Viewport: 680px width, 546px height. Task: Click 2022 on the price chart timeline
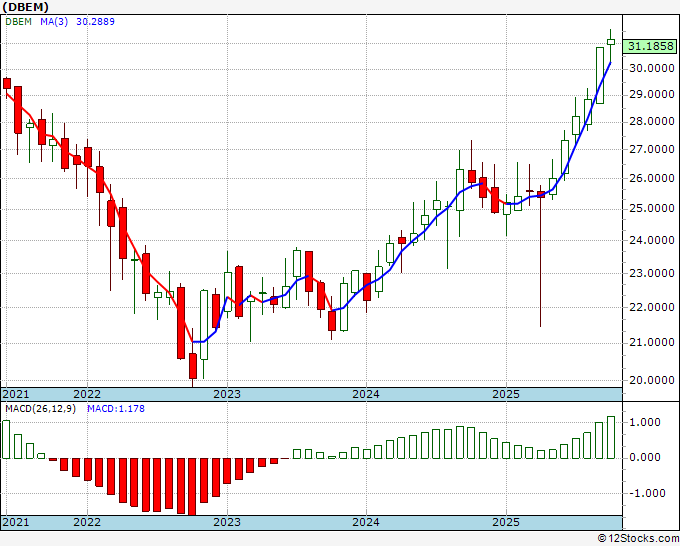coord(87,394)
